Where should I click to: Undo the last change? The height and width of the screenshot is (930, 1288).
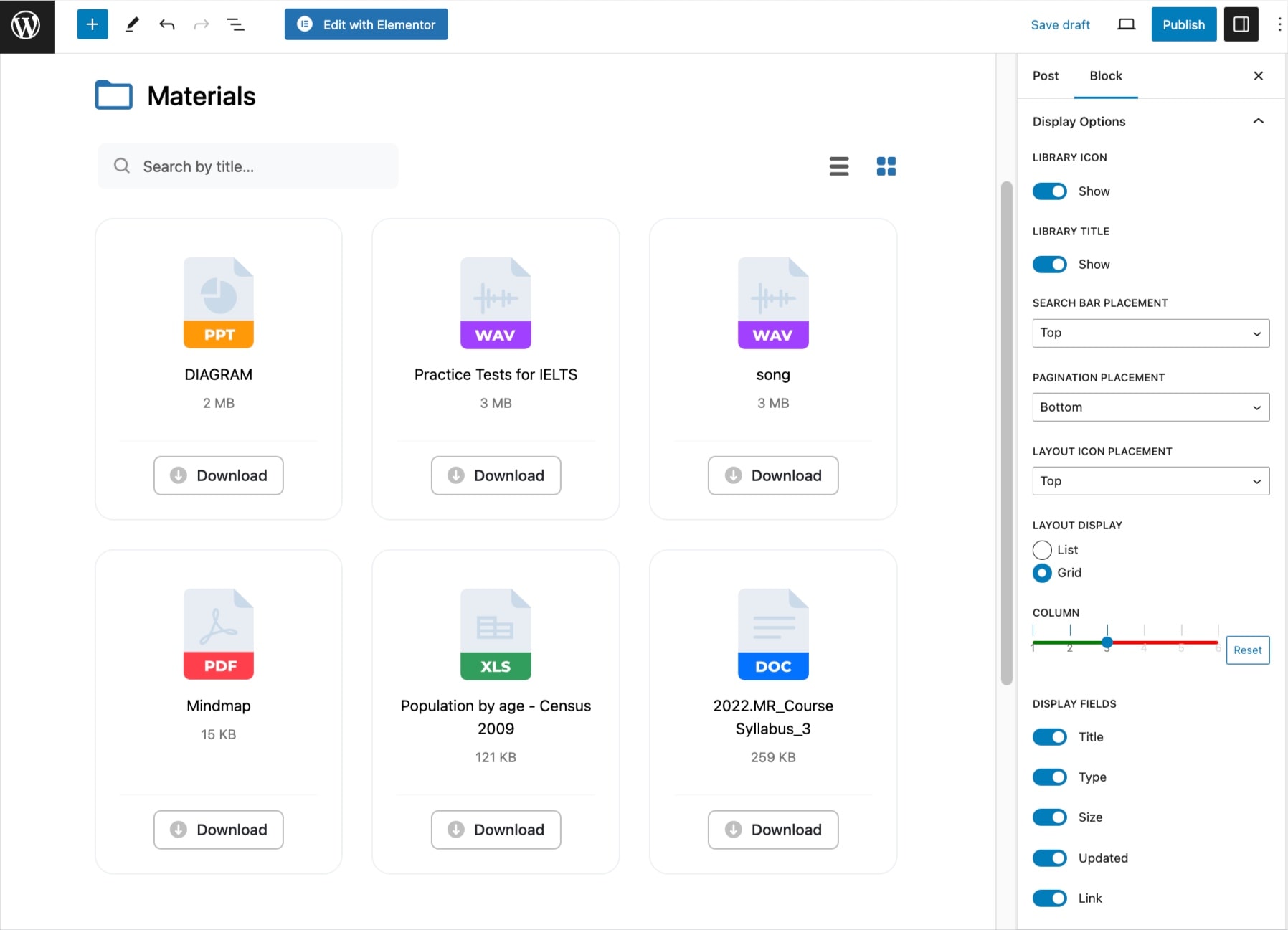click(x=167, y=24)
